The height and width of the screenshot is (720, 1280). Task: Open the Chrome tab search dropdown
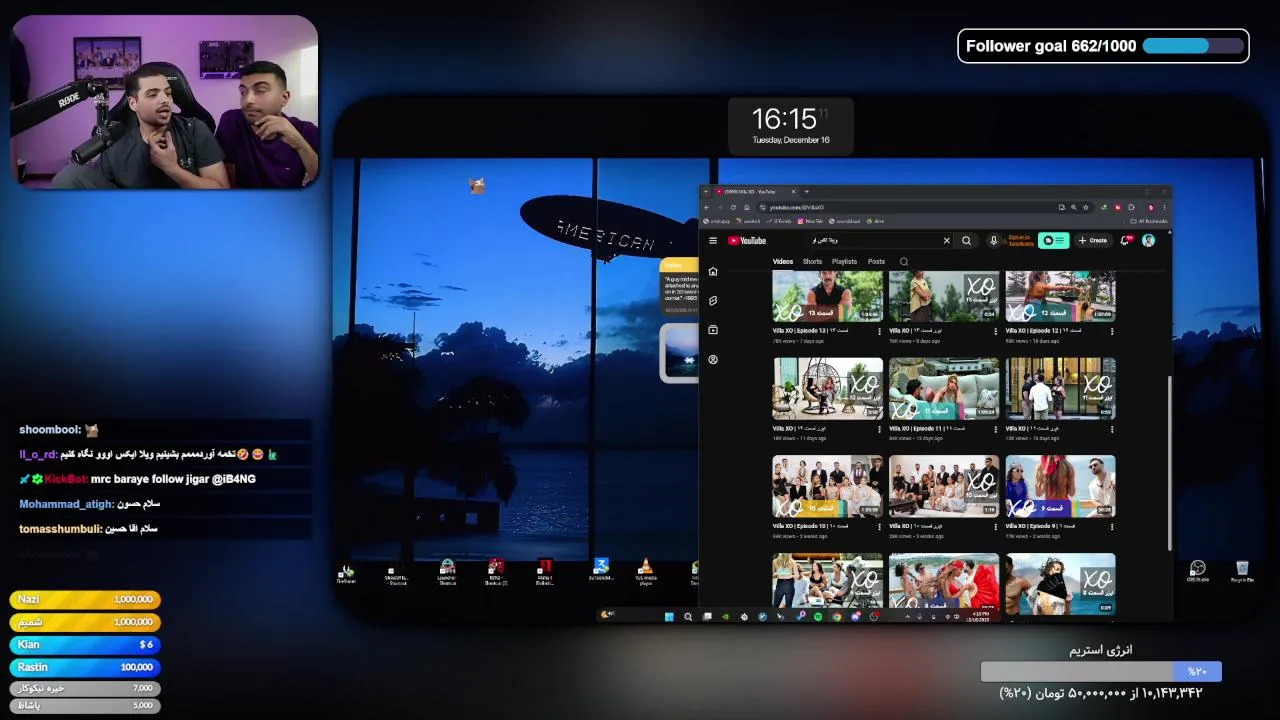[706, 192]
